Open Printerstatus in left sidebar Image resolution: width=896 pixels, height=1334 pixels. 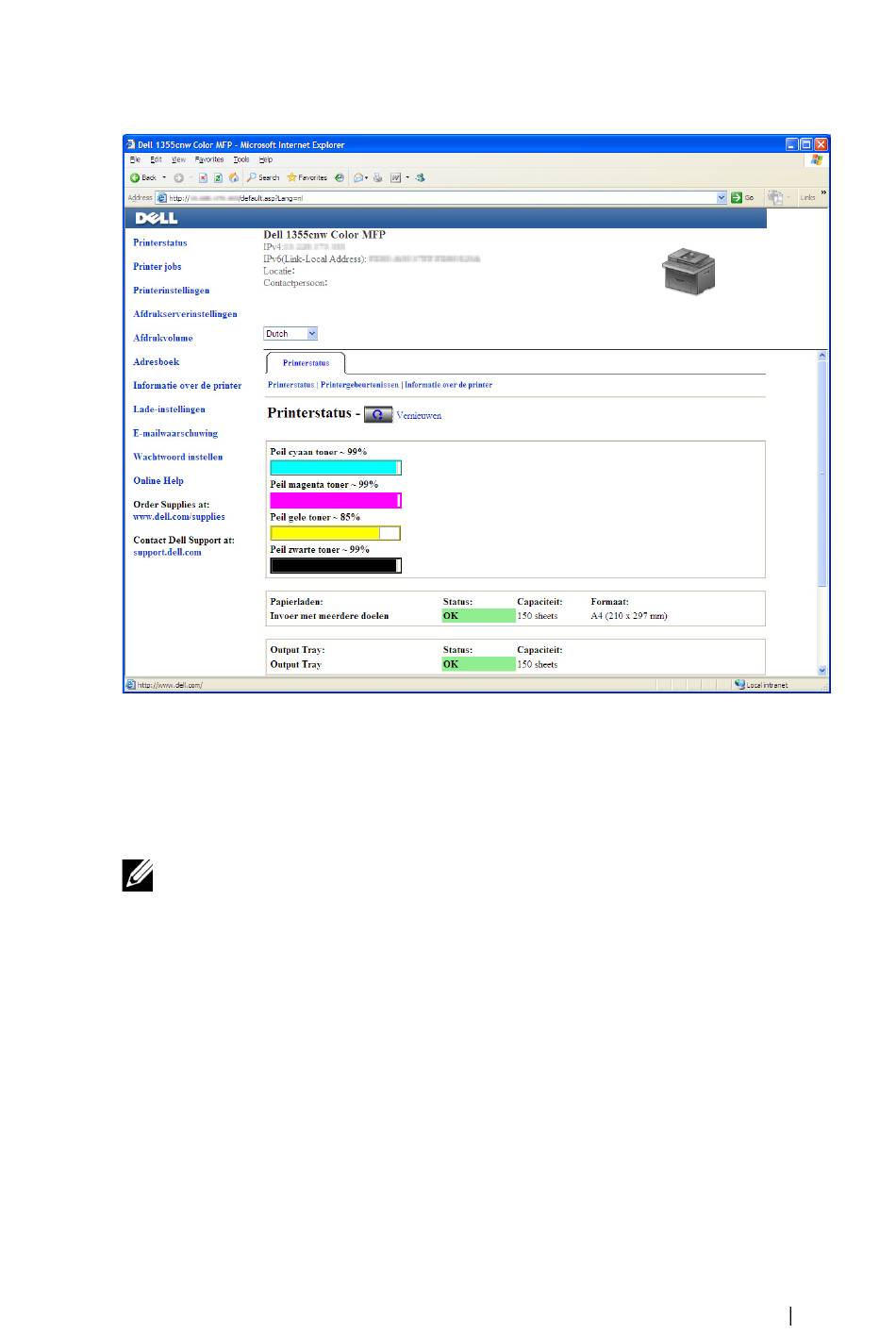160,243
